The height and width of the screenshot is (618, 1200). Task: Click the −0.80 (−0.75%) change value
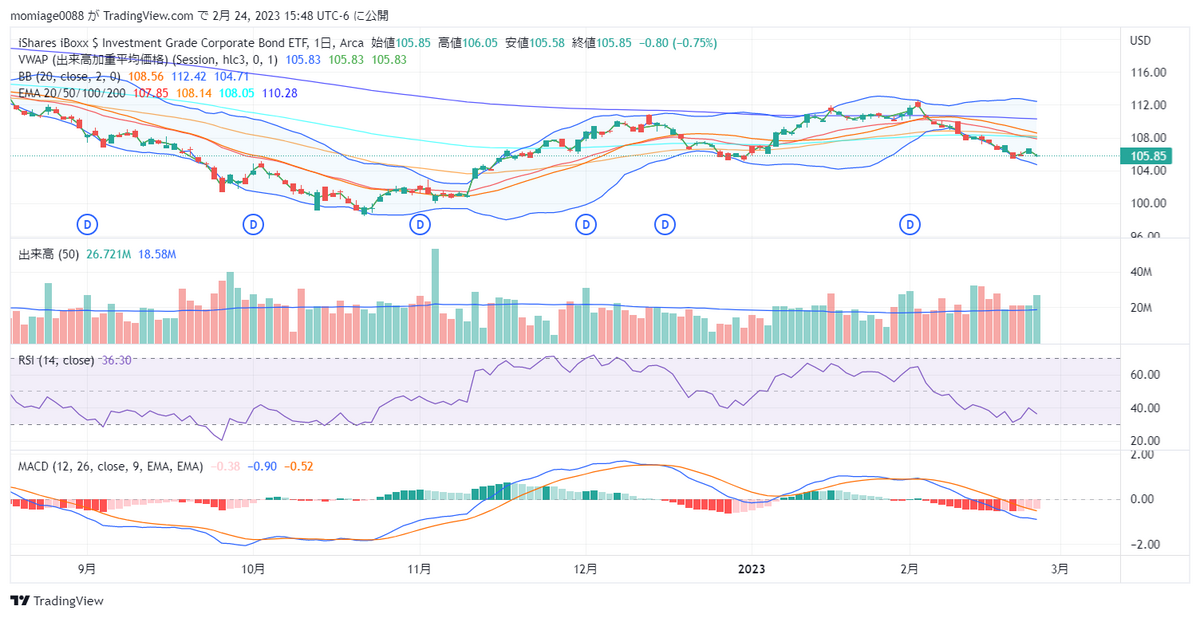(x=676, y=43)
